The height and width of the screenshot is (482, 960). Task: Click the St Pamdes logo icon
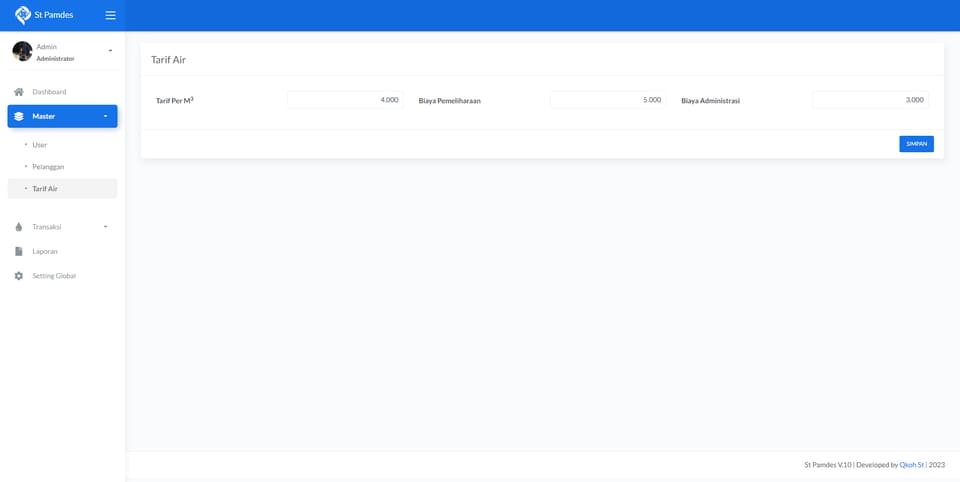click(x=23, y=15)
